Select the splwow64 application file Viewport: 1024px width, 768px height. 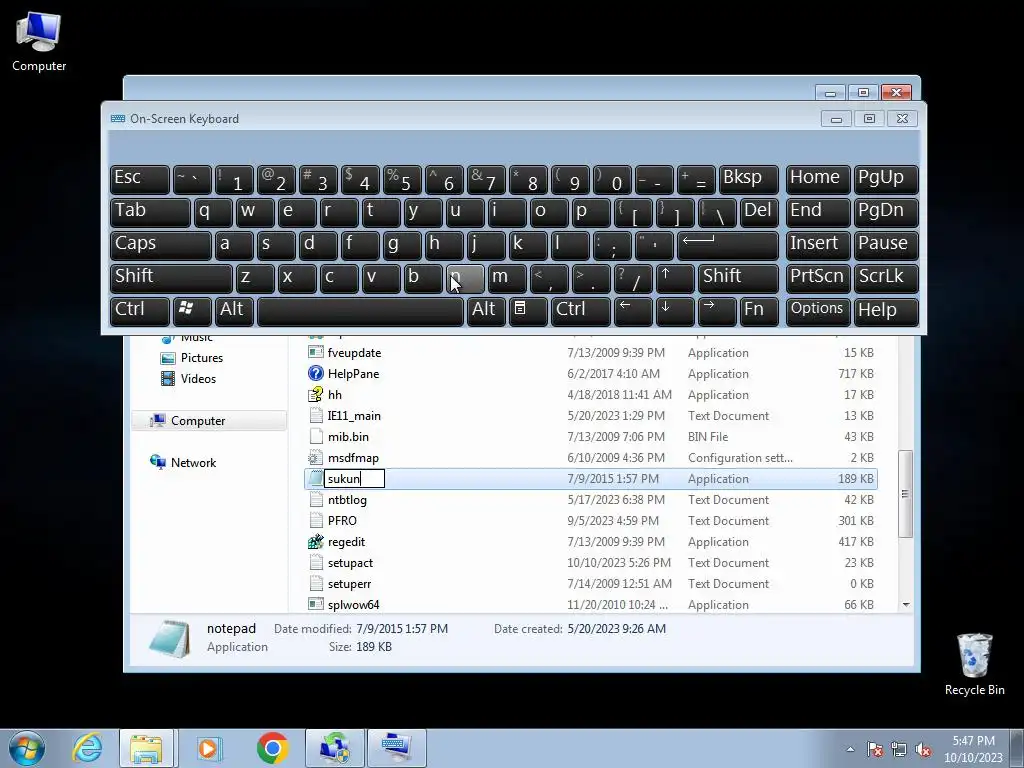[x=353, y=605]
